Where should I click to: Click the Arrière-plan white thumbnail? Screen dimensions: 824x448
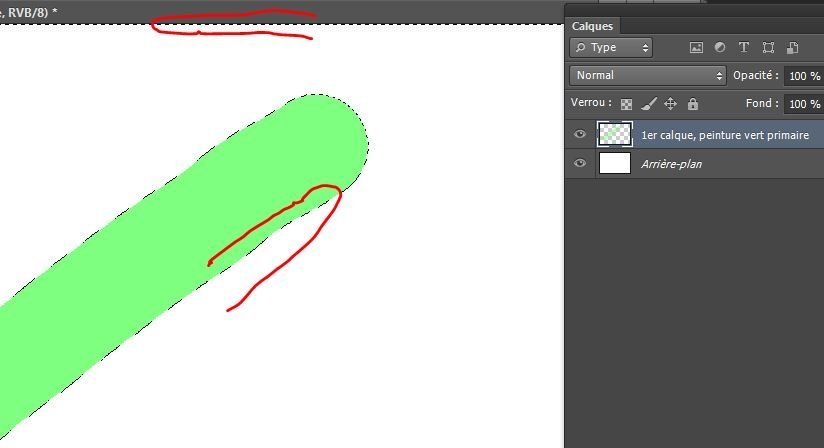[x=614, y=163]
